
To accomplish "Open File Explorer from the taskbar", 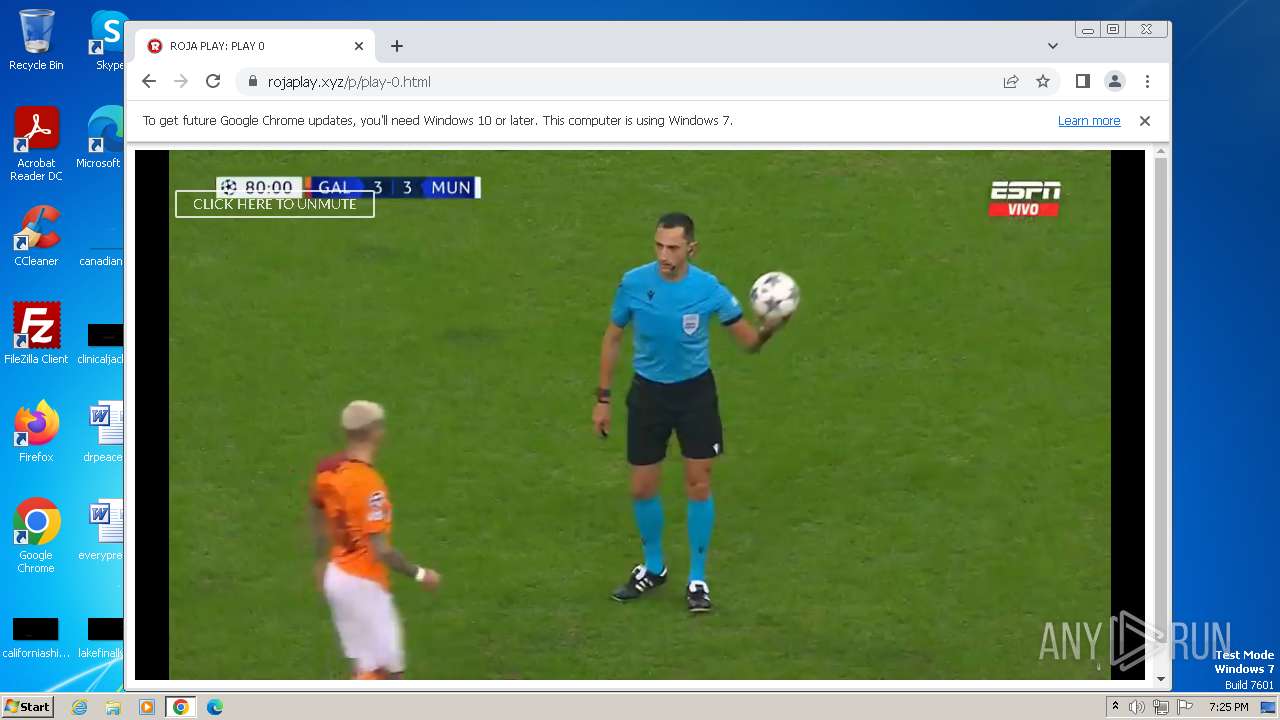I will 113,707.
